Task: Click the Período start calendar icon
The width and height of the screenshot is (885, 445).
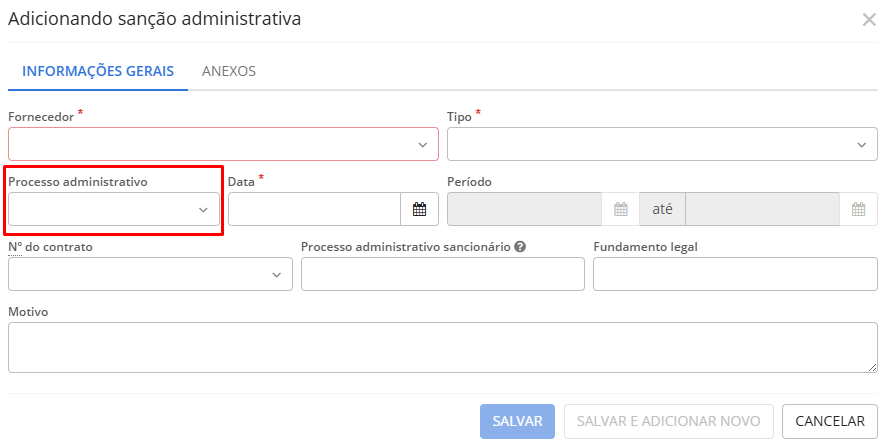Action: (620, 209)
